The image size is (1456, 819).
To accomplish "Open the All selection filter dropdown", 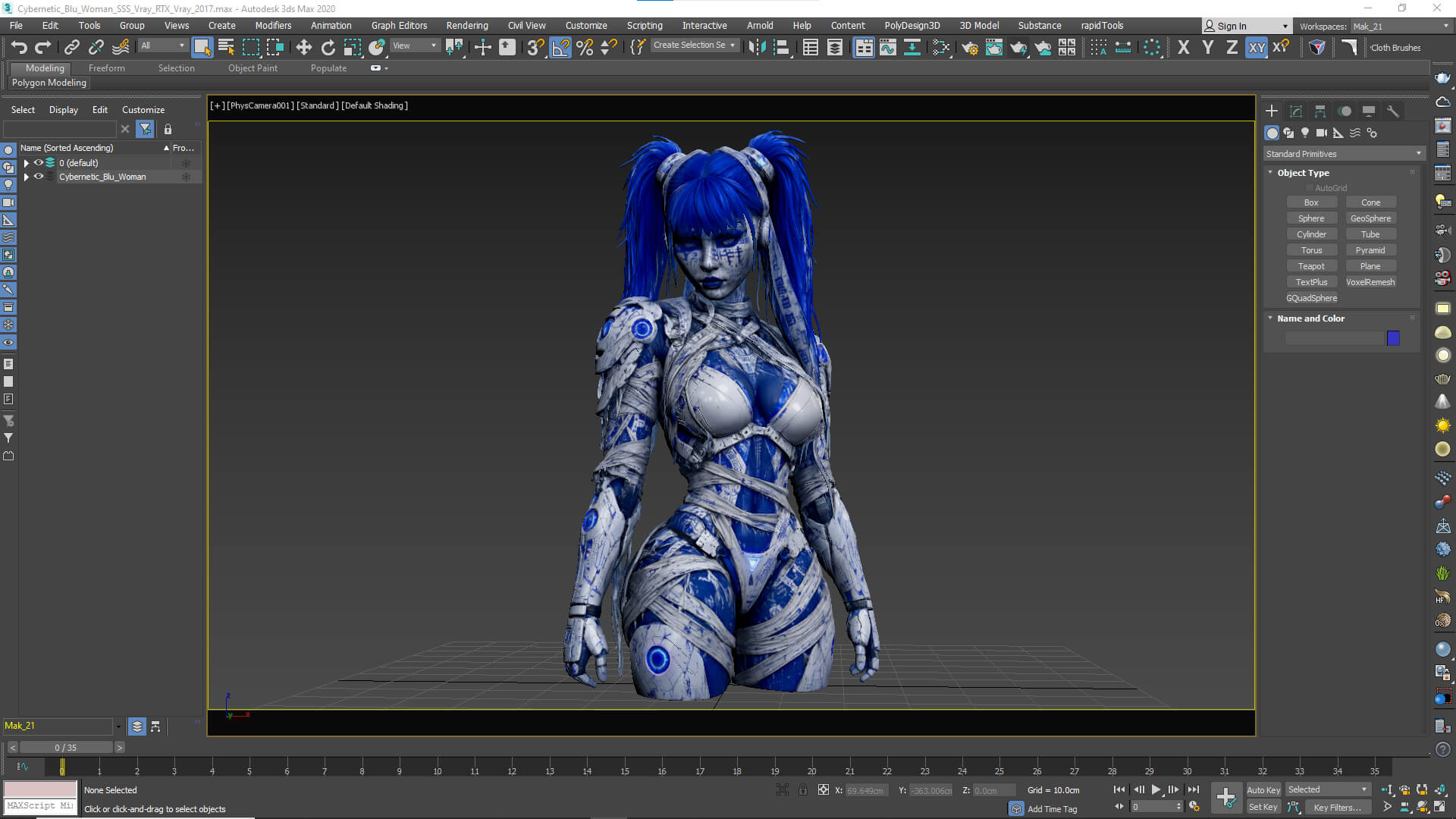I will click(x=162, y=45).
